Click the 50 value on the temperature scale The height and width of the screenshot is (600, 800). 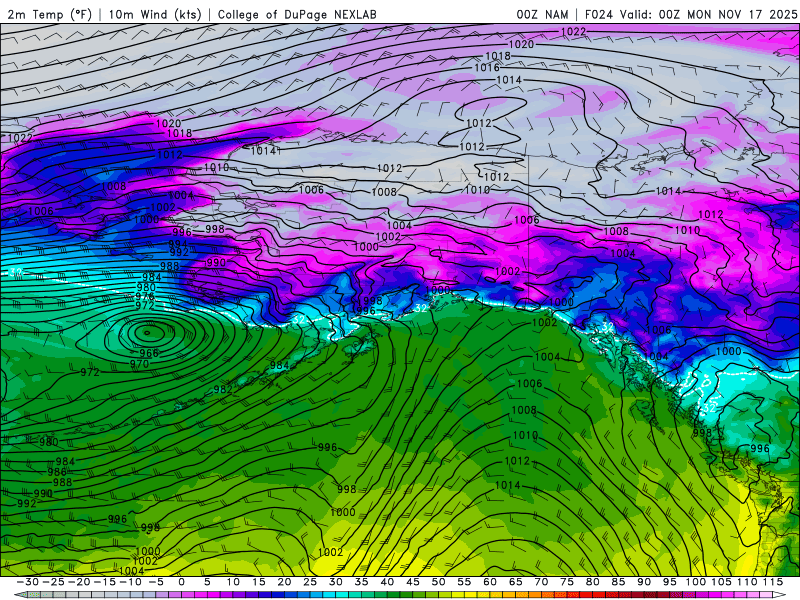[438, 582]
